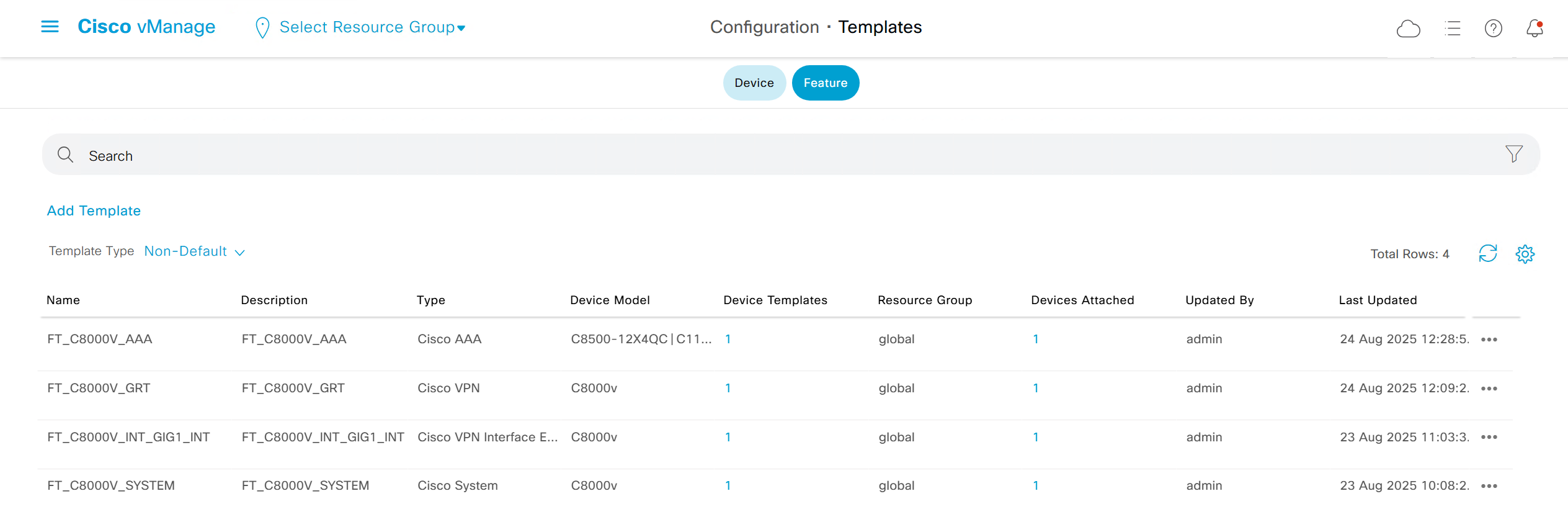Open more actions for FT_C8000V_AAA row
This screenshot has height=527, width=1568.
pos(1489,340)
